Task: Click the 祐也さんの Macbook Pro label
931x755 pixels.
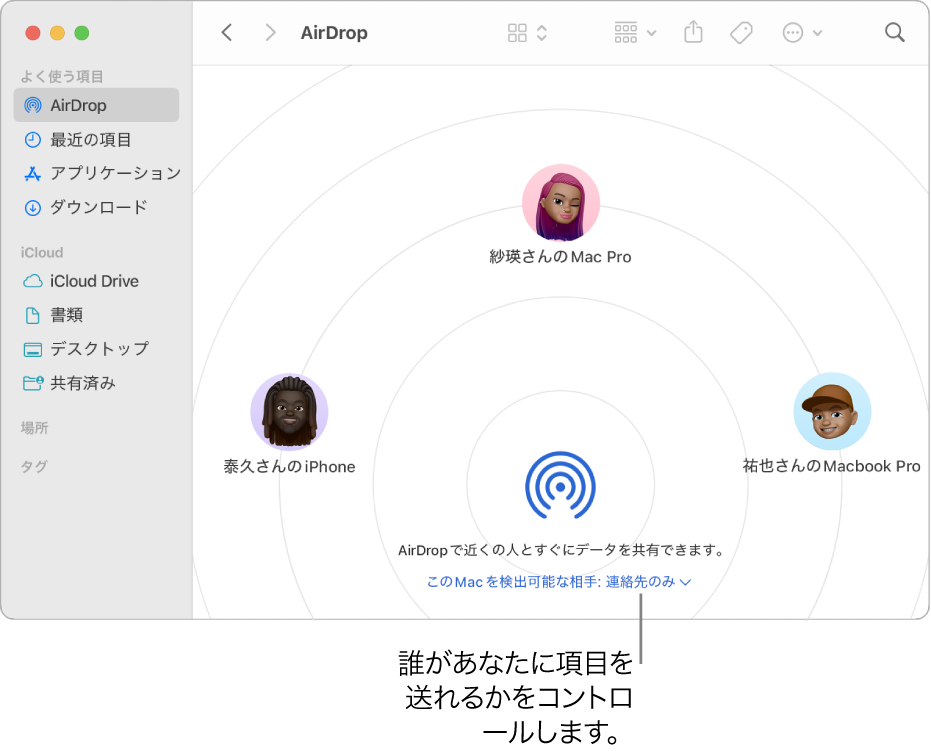Action: coord(831,466)
